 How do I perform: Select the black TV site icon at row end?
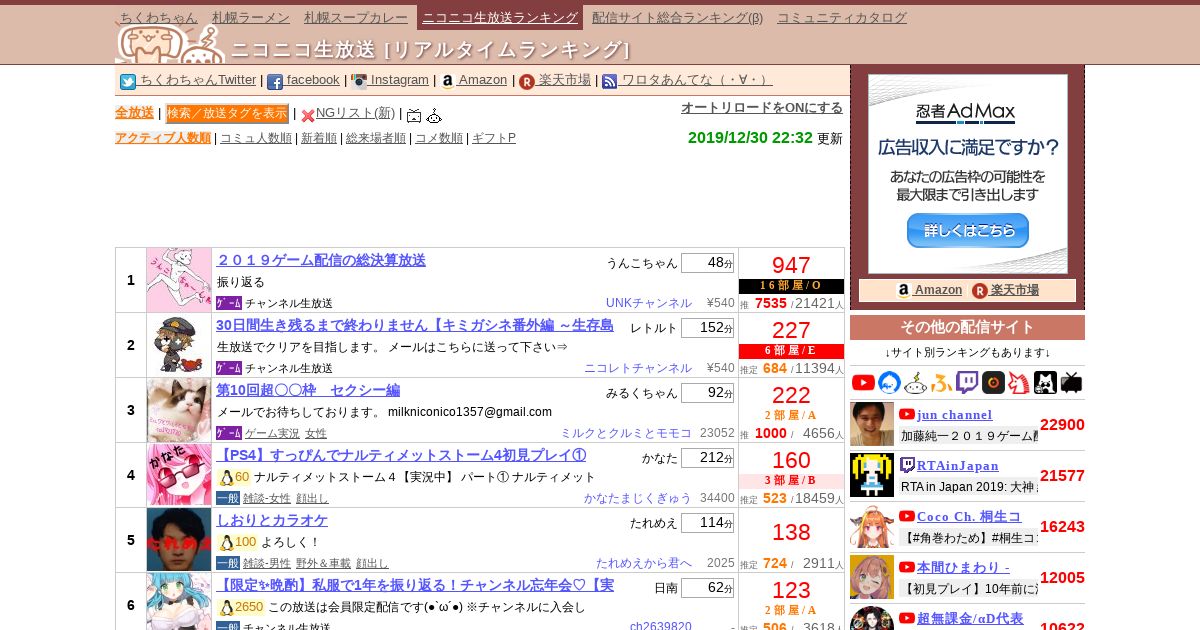coord(1071,382)
